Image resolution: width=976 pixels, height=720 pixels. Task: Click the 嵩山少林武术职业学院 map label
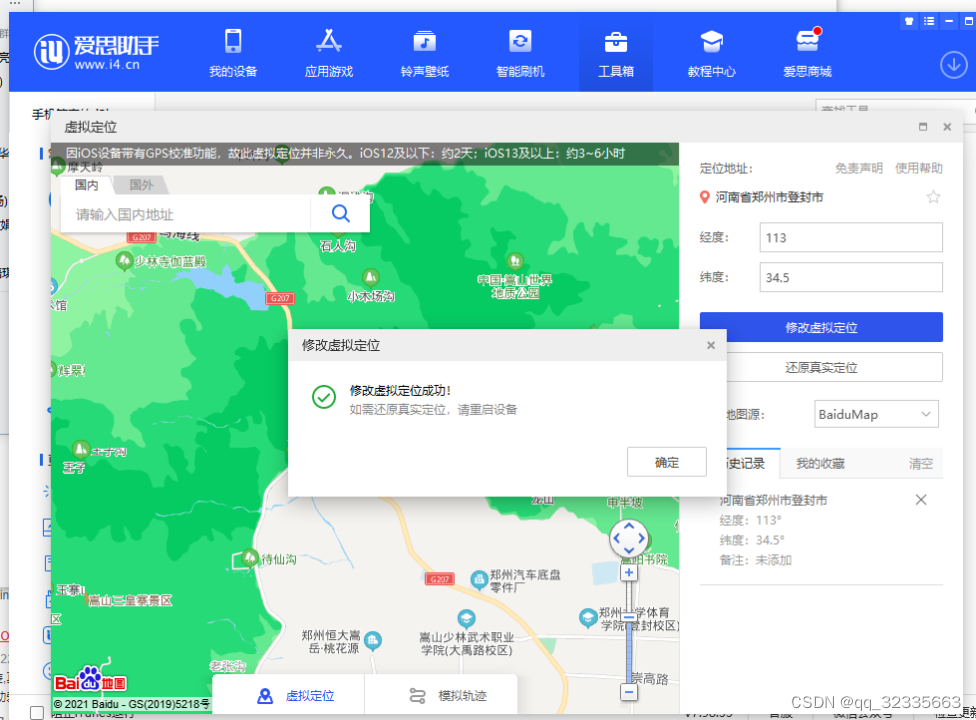click(466, 643)
